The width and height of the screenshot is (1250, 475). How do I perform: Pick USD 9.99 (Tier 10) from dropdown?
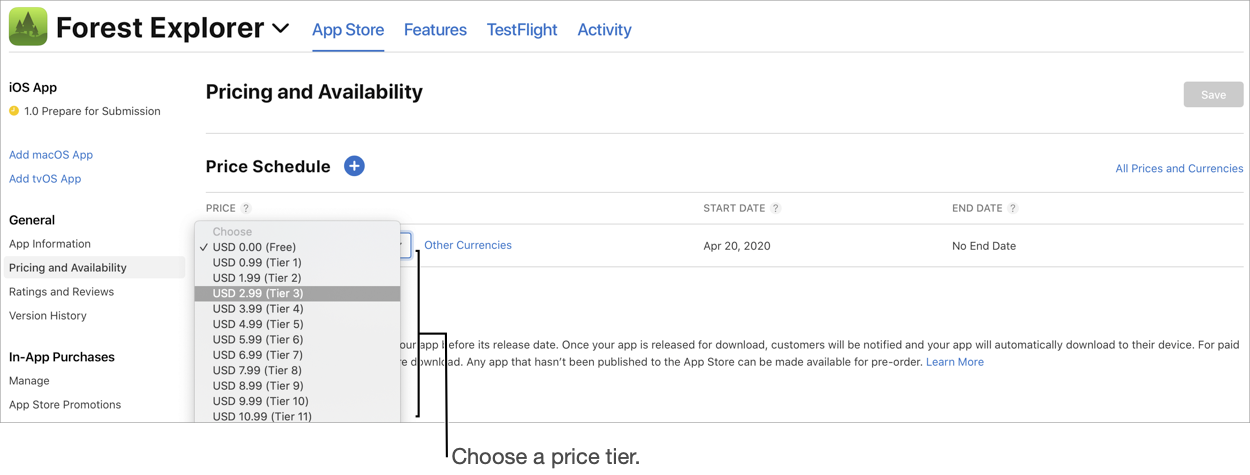point(298,401)
